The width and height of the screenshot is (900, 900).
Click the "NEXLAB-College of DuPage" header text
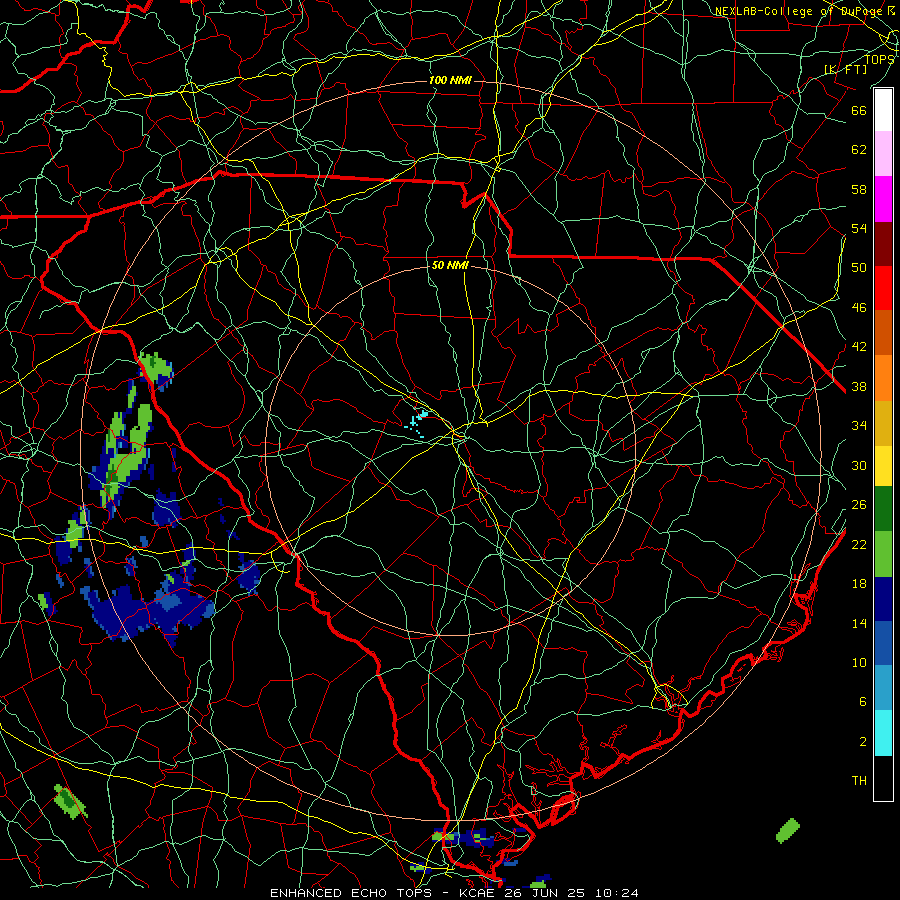click(x=801, y=11)
